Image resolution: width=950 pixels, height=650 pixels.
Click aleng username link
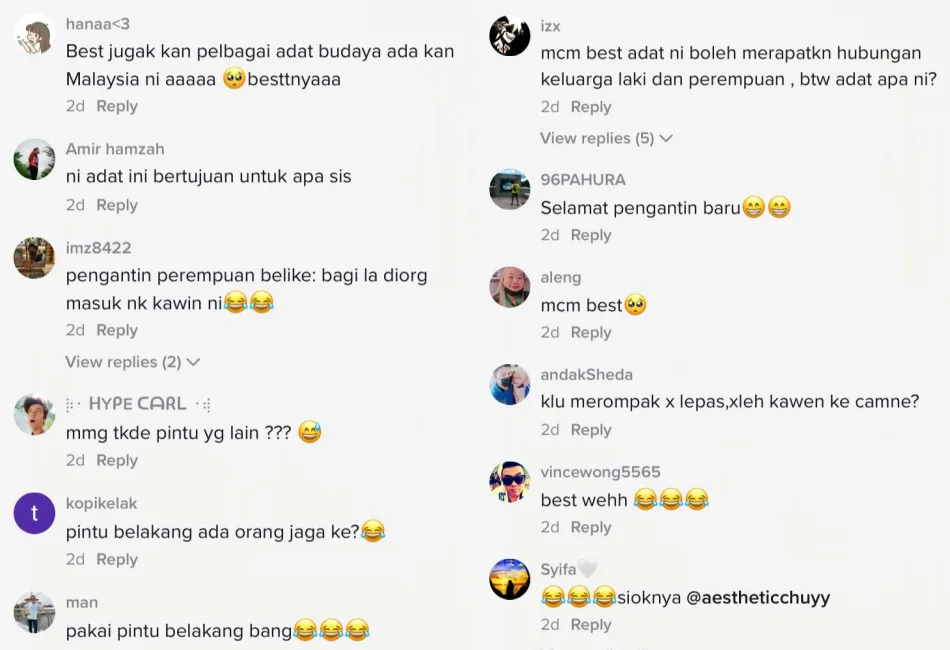click(x=561, y=277)
